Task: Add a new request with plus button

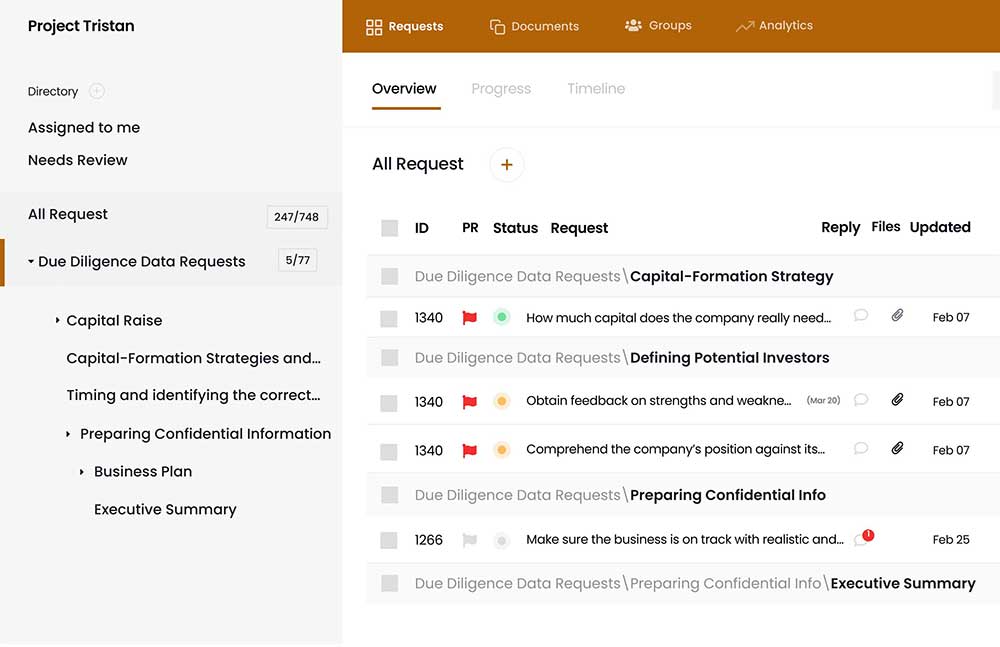Action: pos(506,165)
